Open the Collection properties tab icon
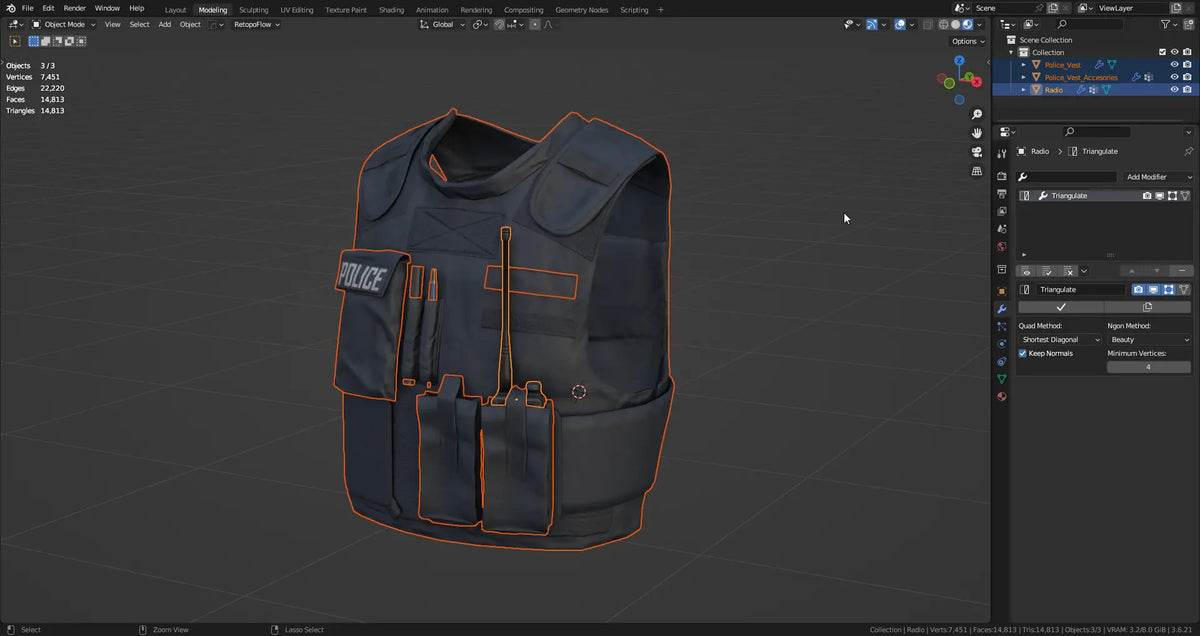Screen dimensions: 1200x636 [1002, 270]
